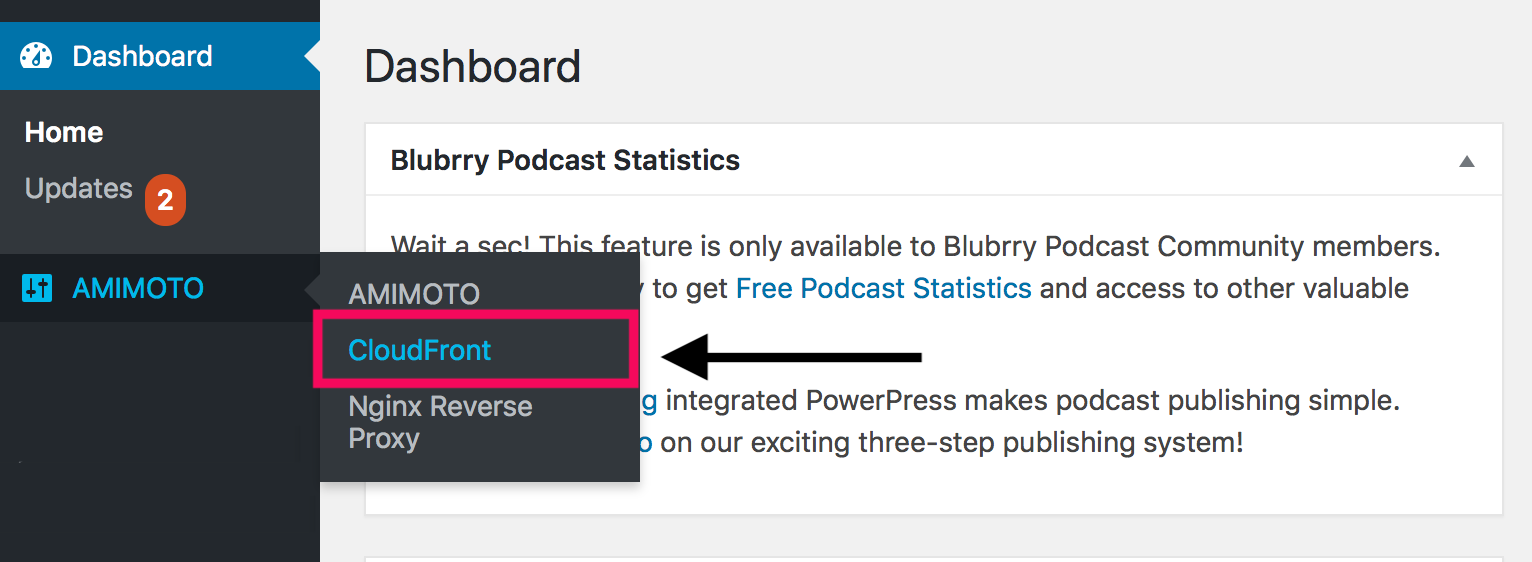Click the link before "on our exciting"
This screenshot has height=562, width=1532.
[646, 442]
